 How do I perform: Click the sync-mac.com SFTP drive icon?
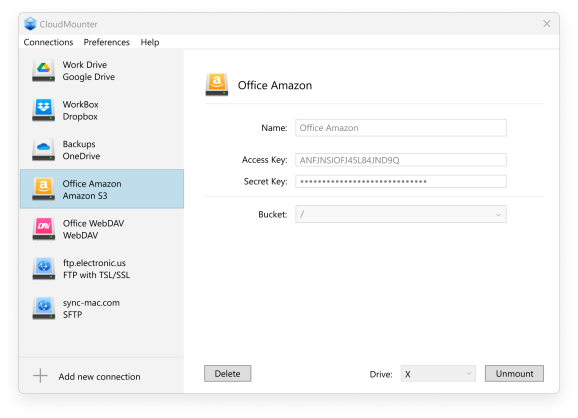click(43, 308)
